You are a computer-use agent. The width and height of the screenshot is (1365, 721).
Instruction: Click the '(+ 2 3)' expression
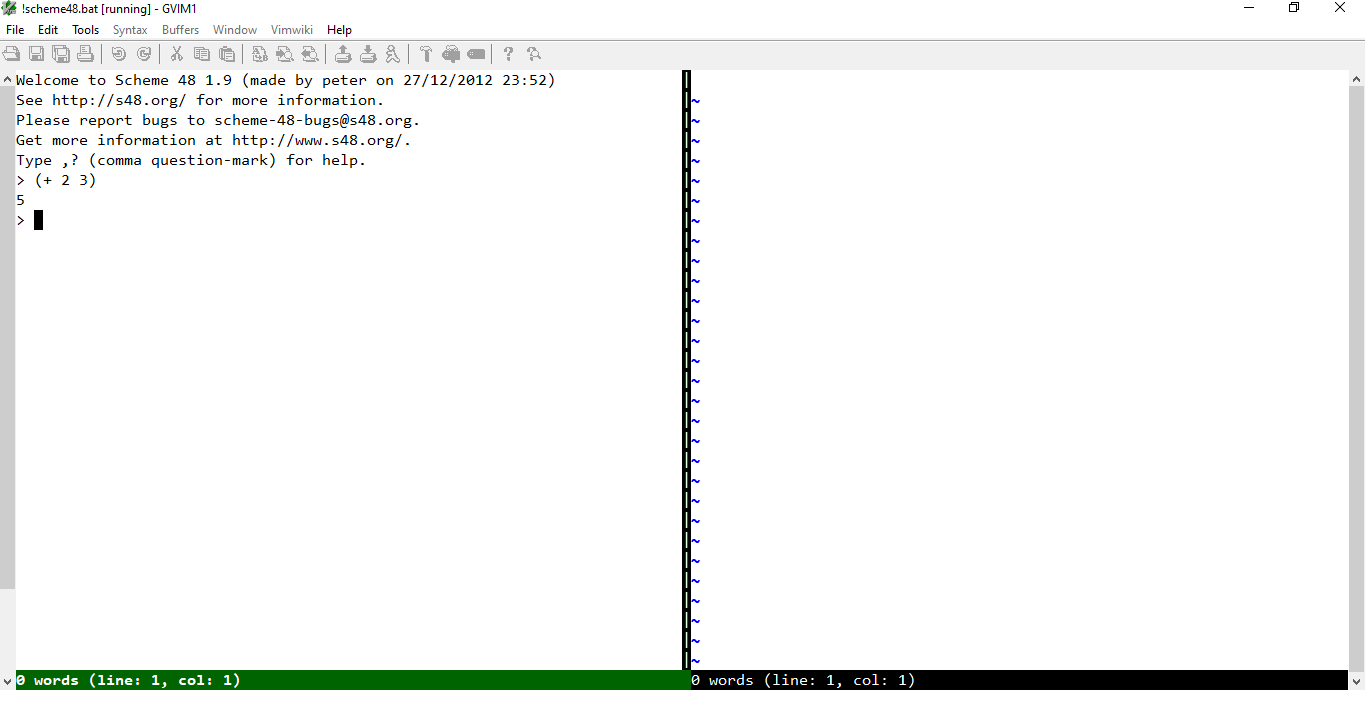coord(65,180)
